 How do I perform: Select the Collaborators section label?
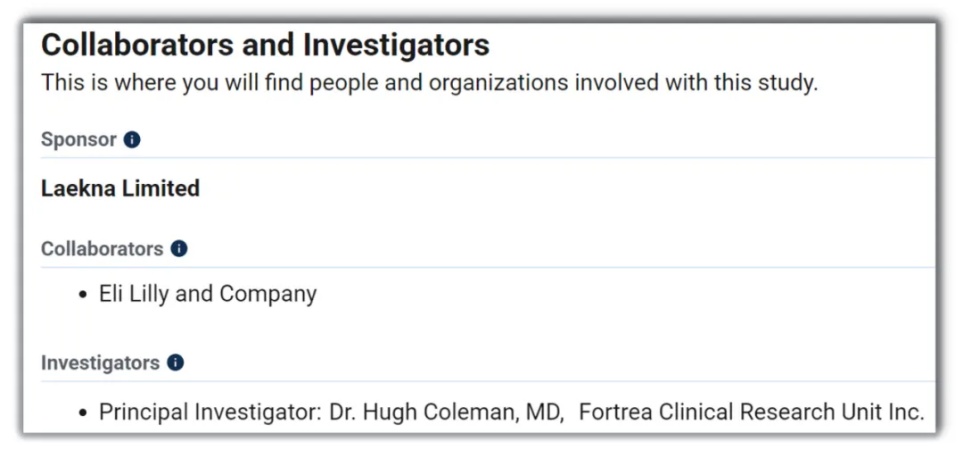pos(102,249)
